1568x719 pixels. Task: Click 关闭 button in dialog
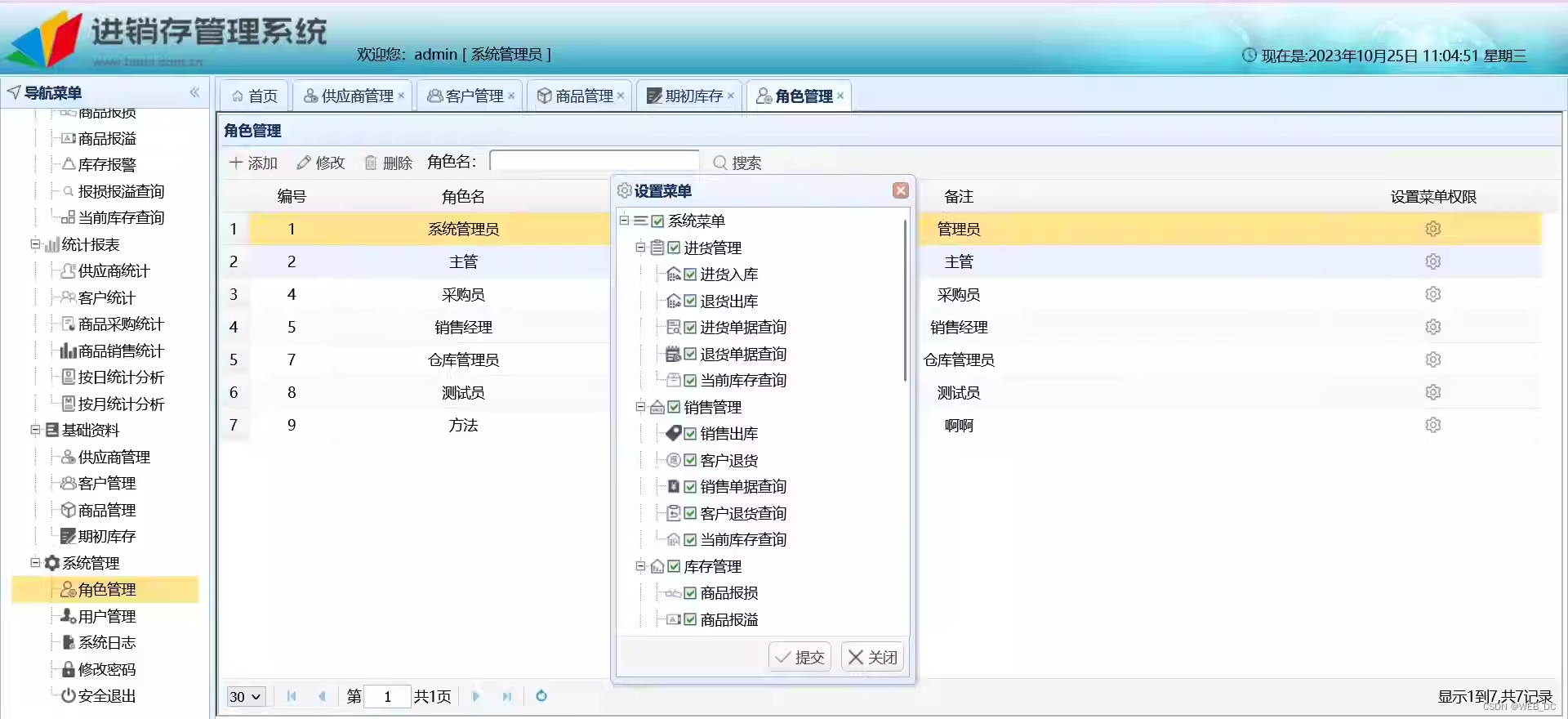click(x=872, y=657)
